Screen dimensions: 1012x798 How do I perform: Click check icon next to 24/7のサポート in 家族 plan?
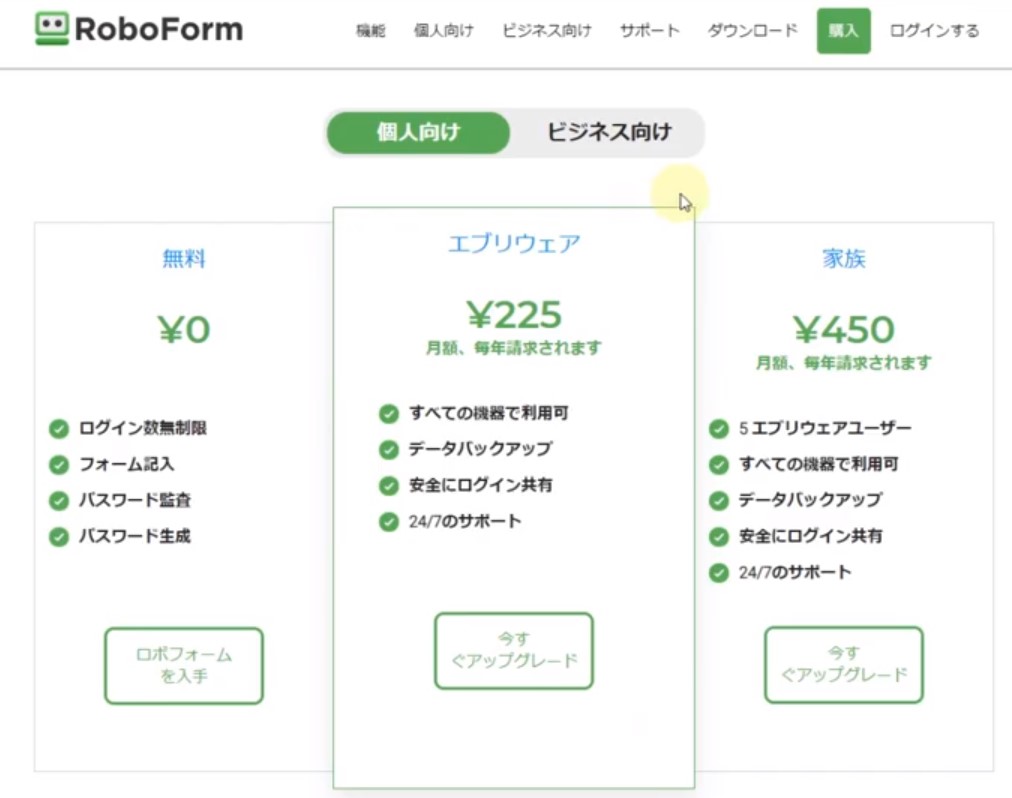click(718, 573)
